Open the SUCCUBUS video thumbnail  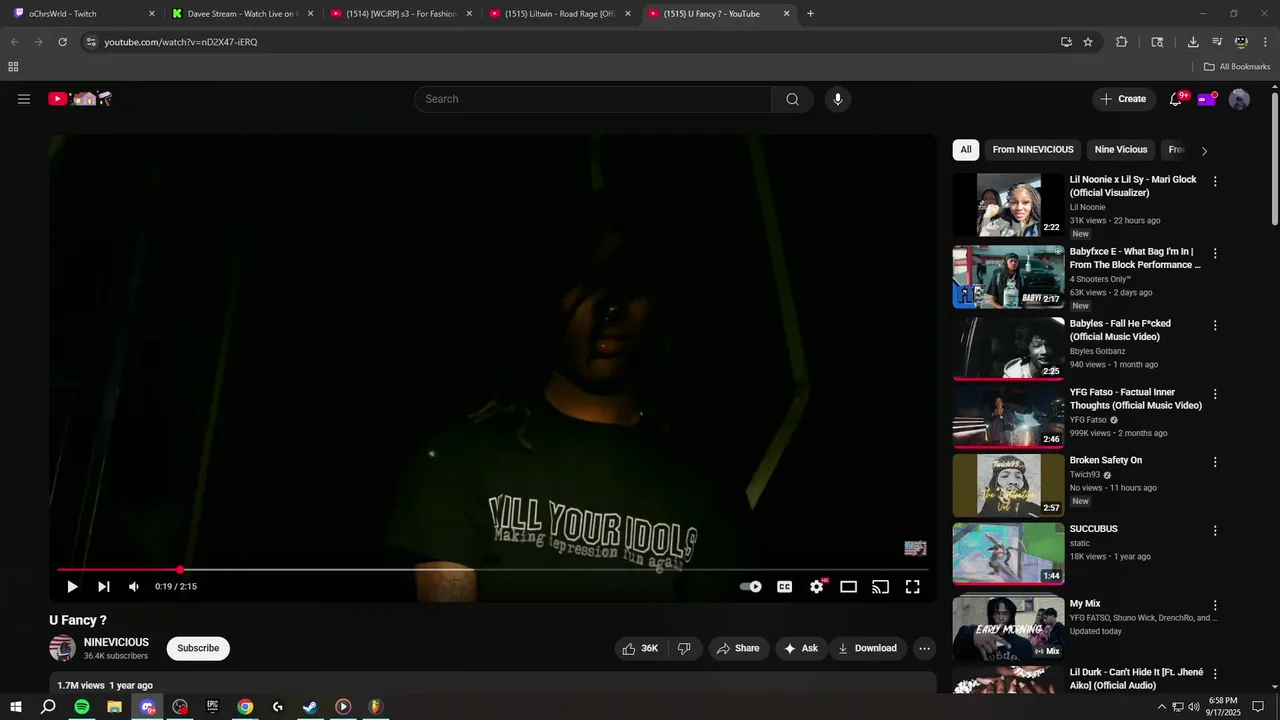coord(1008,553)
